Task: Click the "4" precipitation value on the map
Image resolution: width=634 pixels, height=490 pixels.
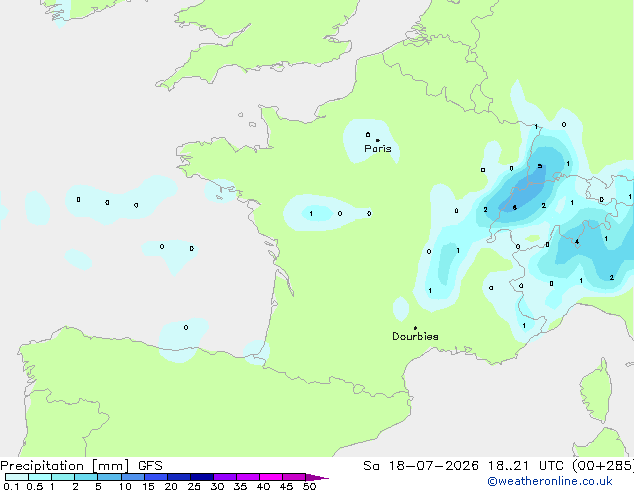Action: coord(577,242)
